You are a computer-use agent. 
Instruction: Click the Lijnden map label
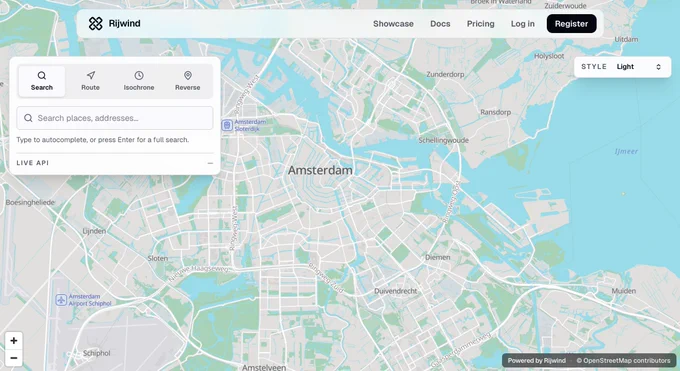point(94,231)
